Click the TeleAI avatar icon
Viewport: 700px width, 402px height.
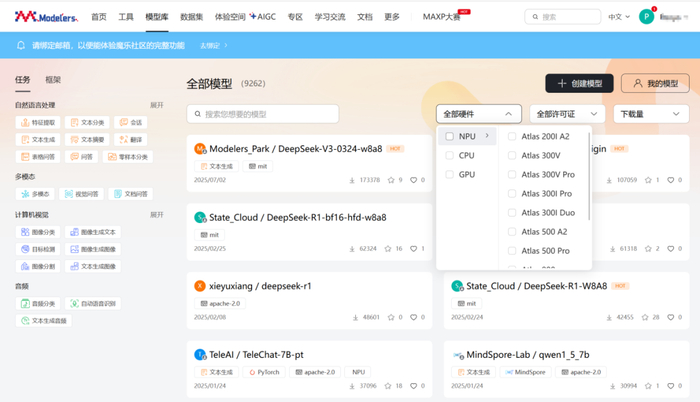200,355
